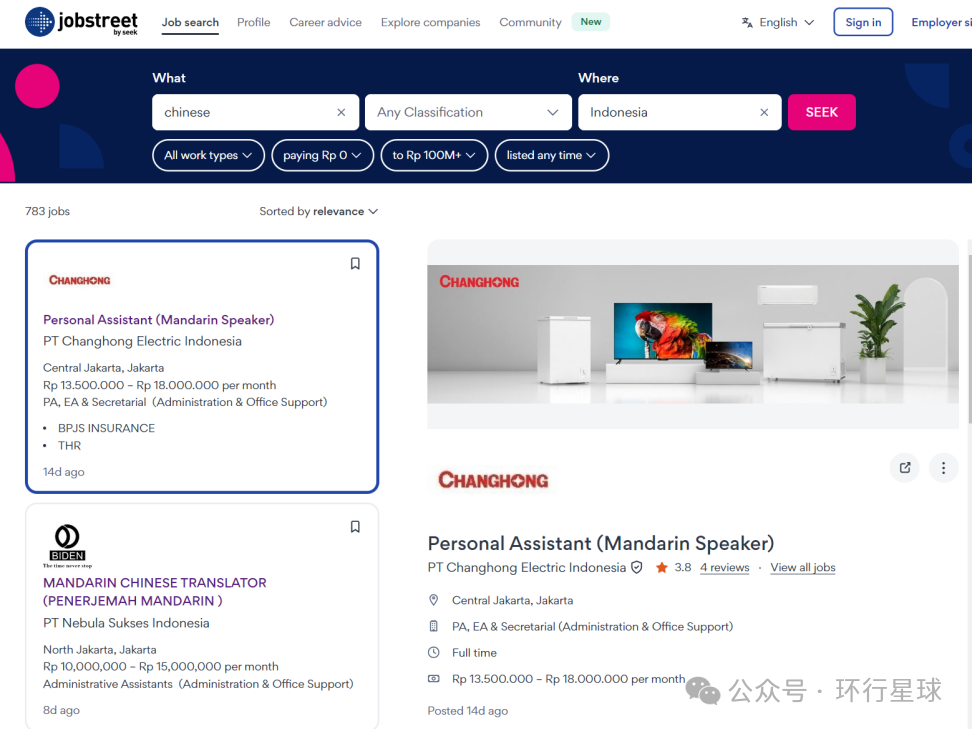
Task: Click the verified shield icon beside company name
Action: (x=637, y=567)
